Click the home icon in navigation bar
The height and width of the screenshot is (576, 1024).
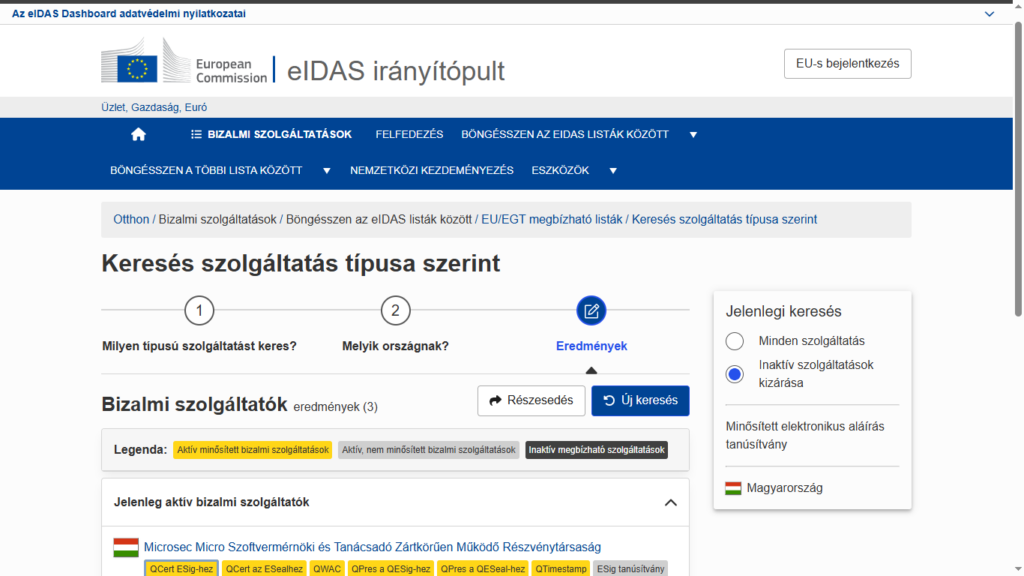point(138,135)
